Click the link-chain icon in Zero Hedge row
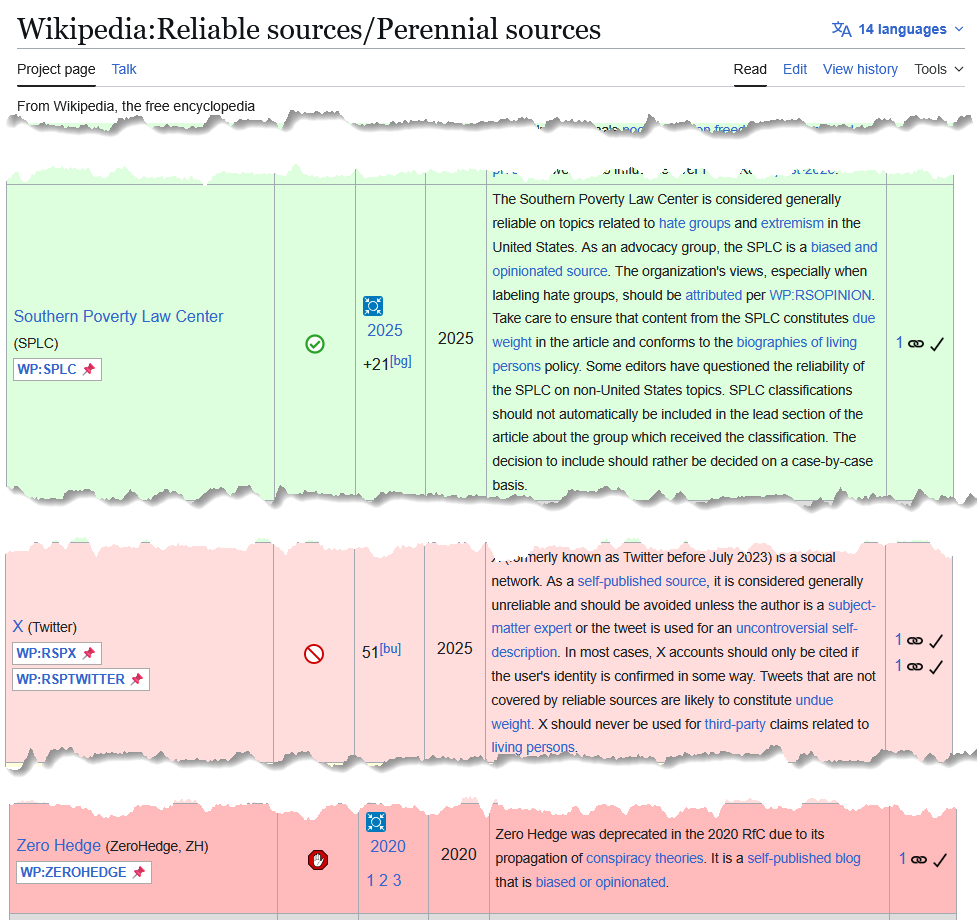Image resolution: width=977 pixels, height=920 pixels. (x=919, y=860)
